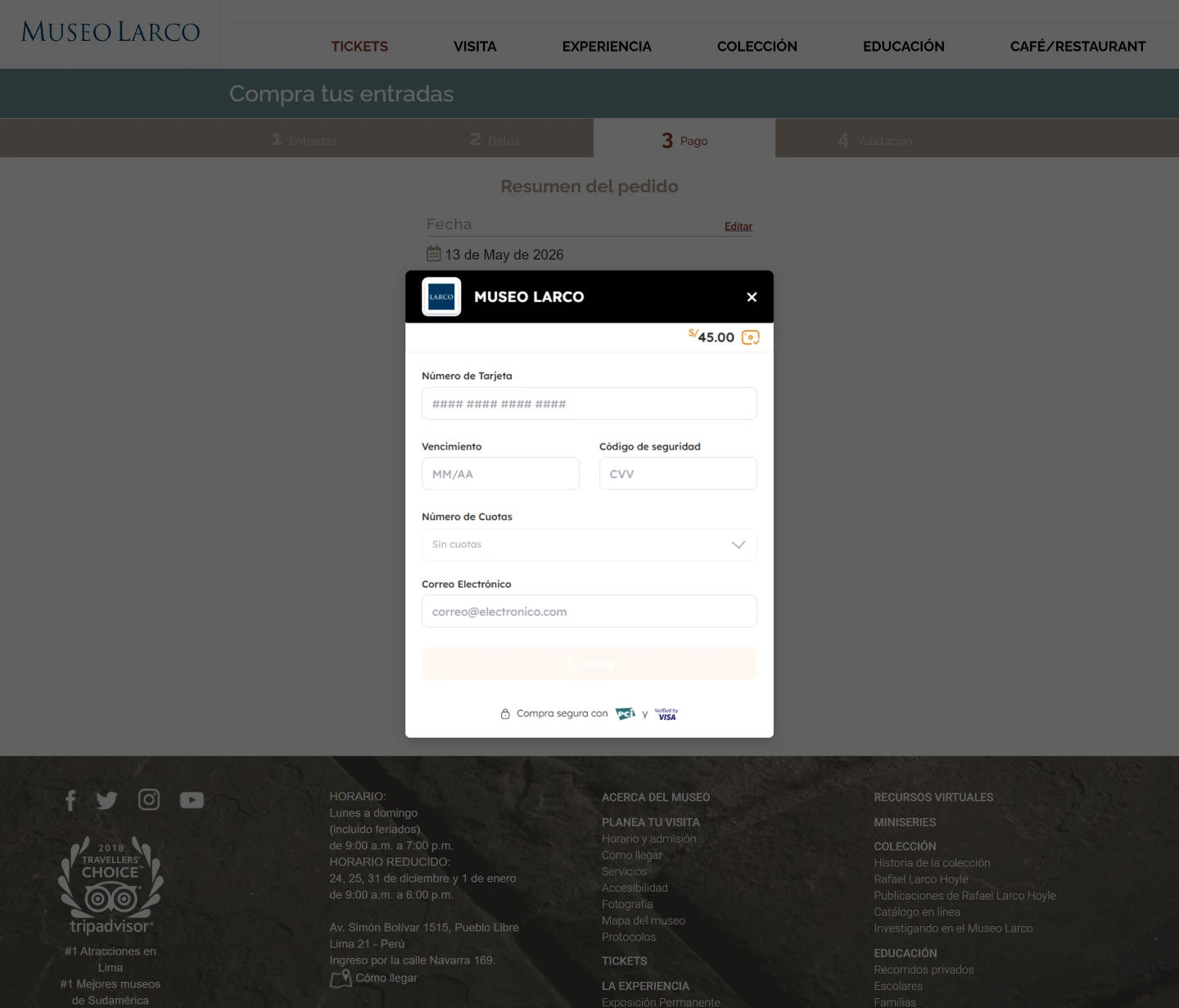Open MINISERIES footer link
Image resolution: width=1179 pixels, height=1008 pixels.
click(905, 822)
